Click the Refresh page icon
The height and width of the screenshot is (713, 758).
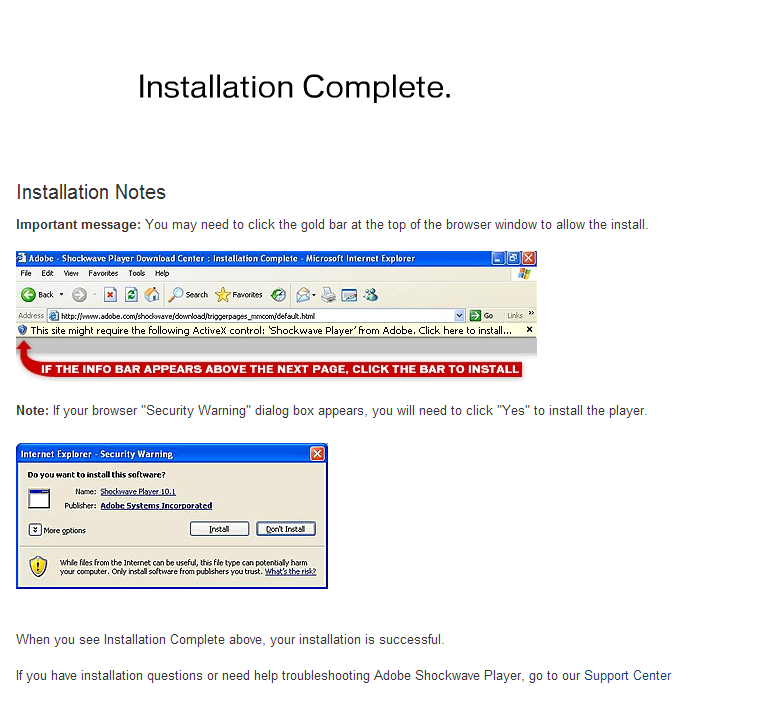[131, 294]
